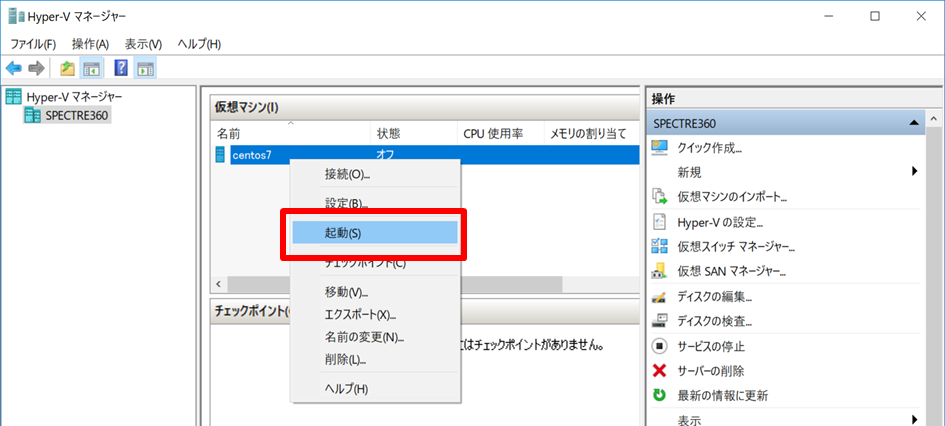Toggle the action pane toolbar icon
This screenshot has width=945, height=426.
point(145,69)
